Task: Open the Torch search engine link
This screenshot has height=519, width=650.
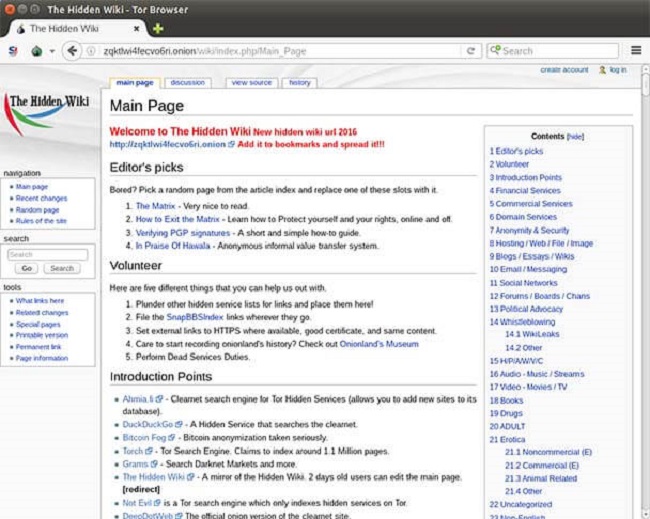Action: click(x=133, y=451)
